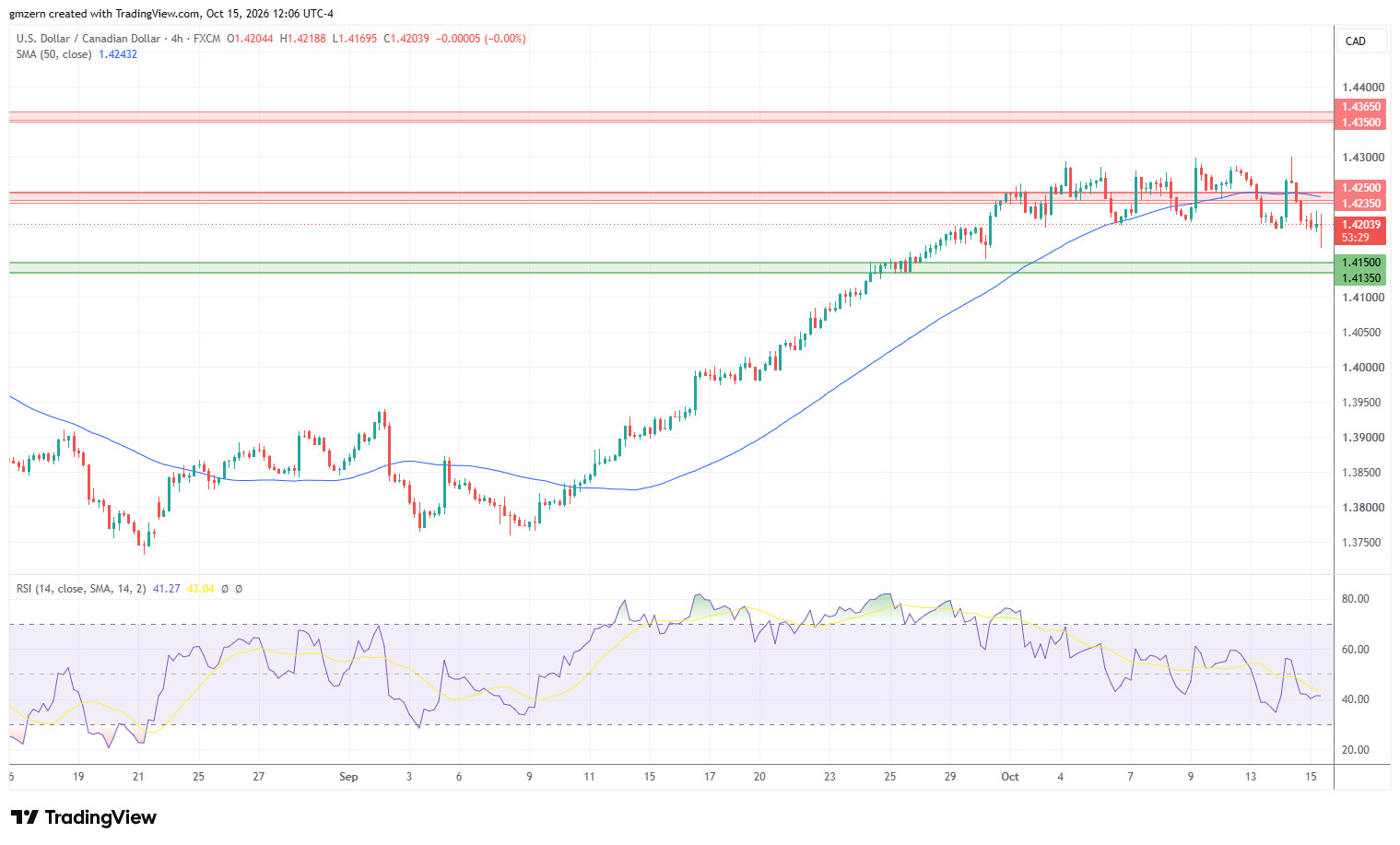Click the 1.43000 price axis label

pyautogui.click(x=1363, y=158)
